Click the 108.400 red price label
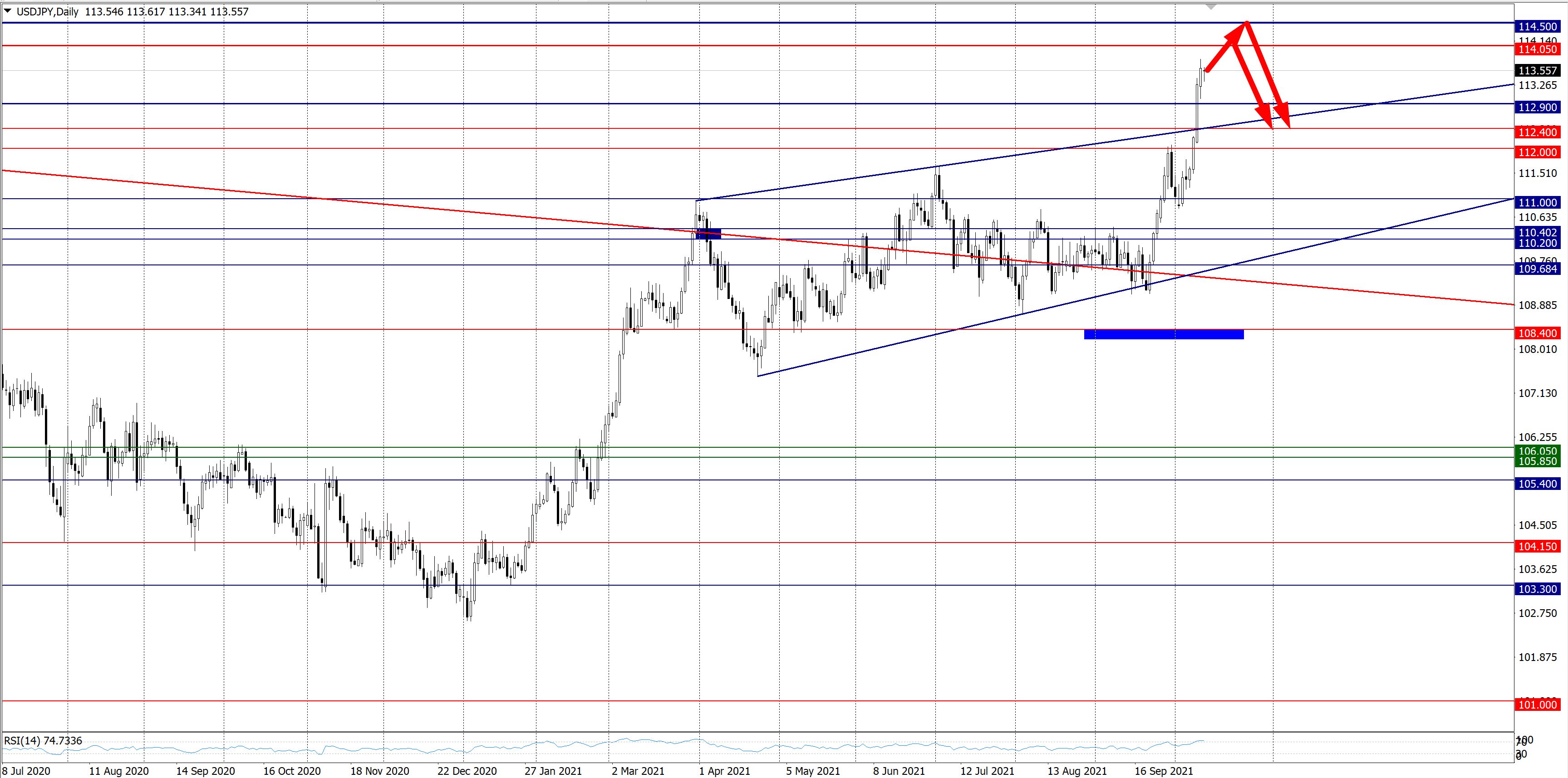This screenshot has height=778, width=1568. tap(1537, 333)
